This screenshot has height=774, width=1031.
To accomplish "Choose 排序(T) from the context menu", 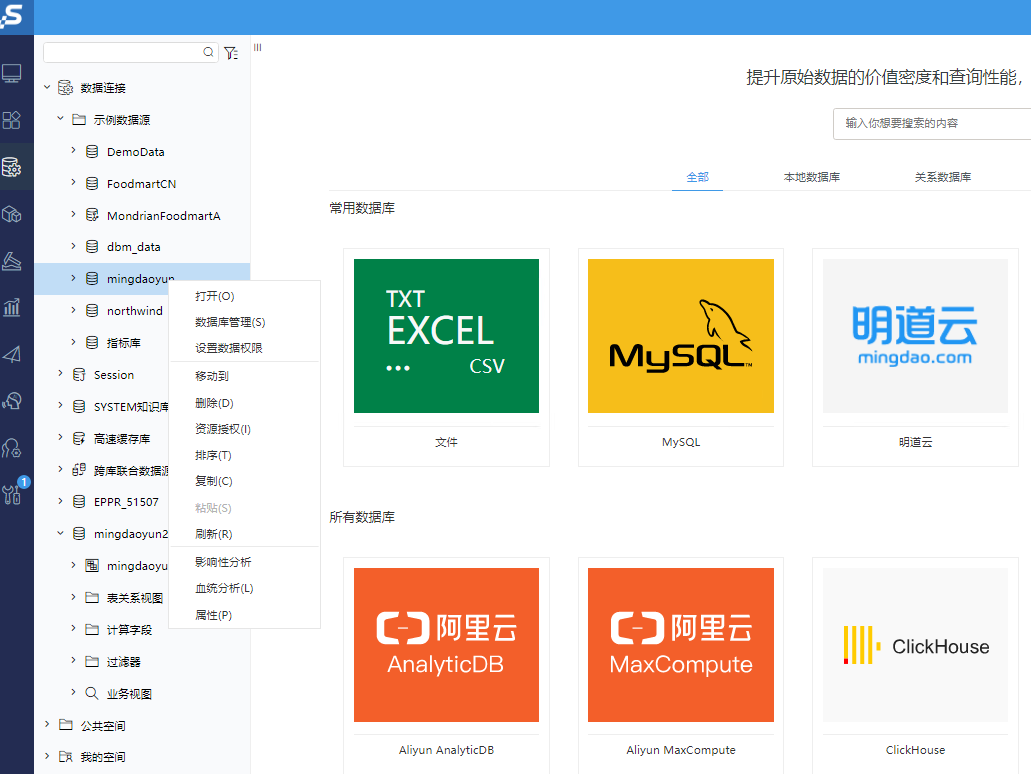I will click(x=244, y=455).
